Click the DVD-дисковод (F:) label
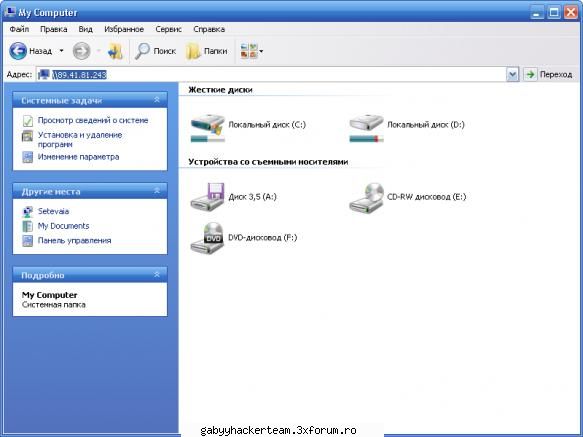The width and height of the screenshot is (583, 437). [262, 237]
